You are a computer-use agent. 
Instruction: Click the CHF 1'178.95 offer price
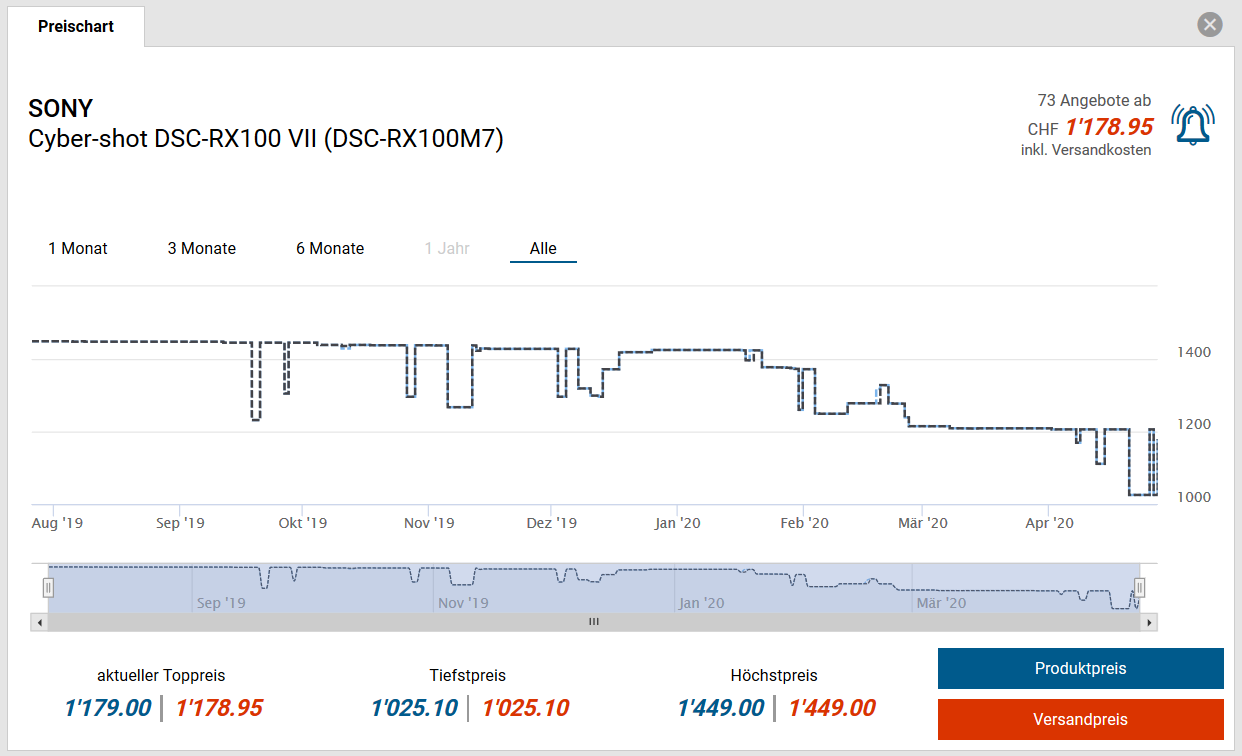coord(1108,127)
